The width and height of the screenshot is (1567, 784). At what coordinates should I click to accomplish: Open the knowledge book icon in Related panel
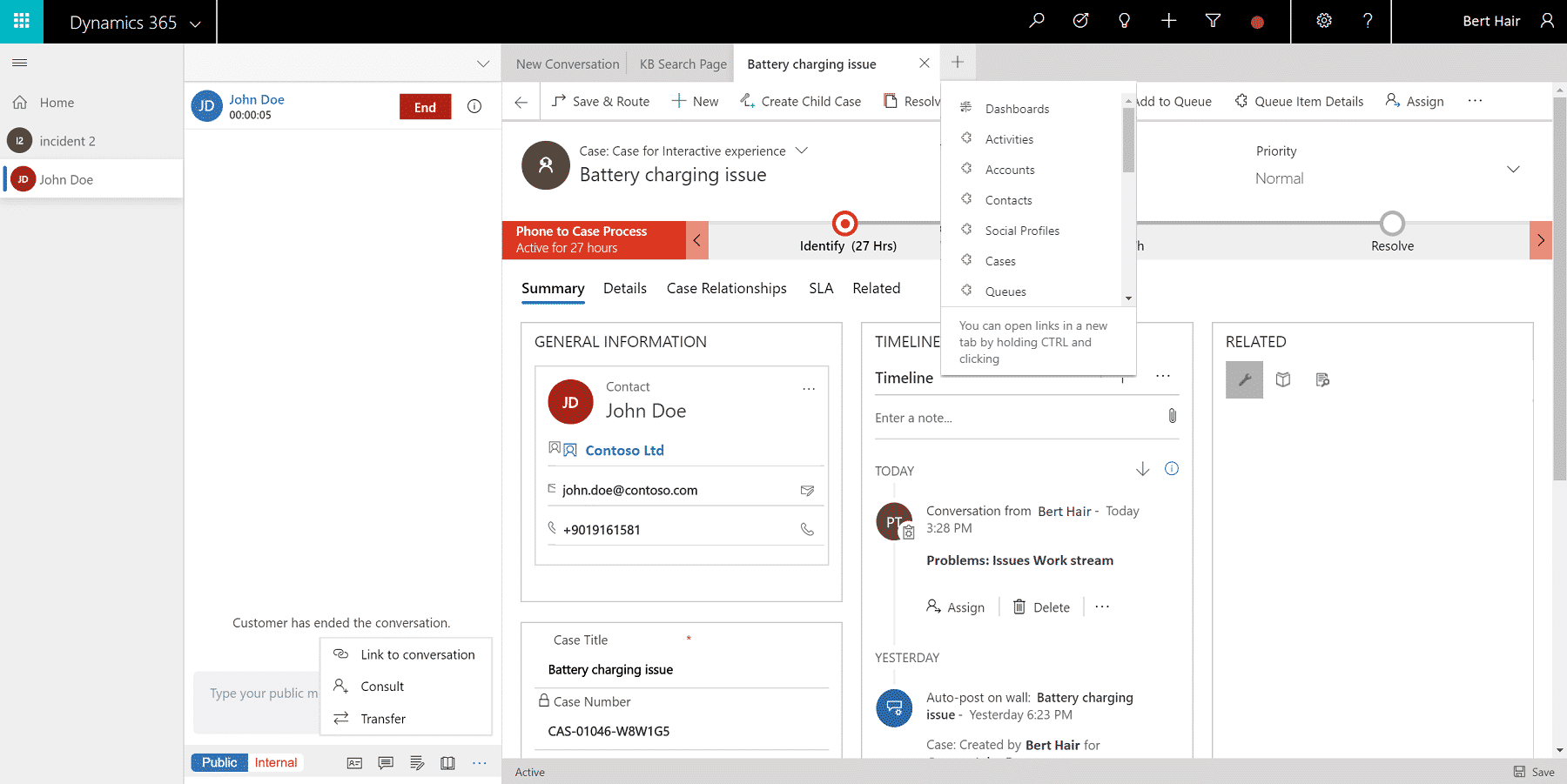1283,379
